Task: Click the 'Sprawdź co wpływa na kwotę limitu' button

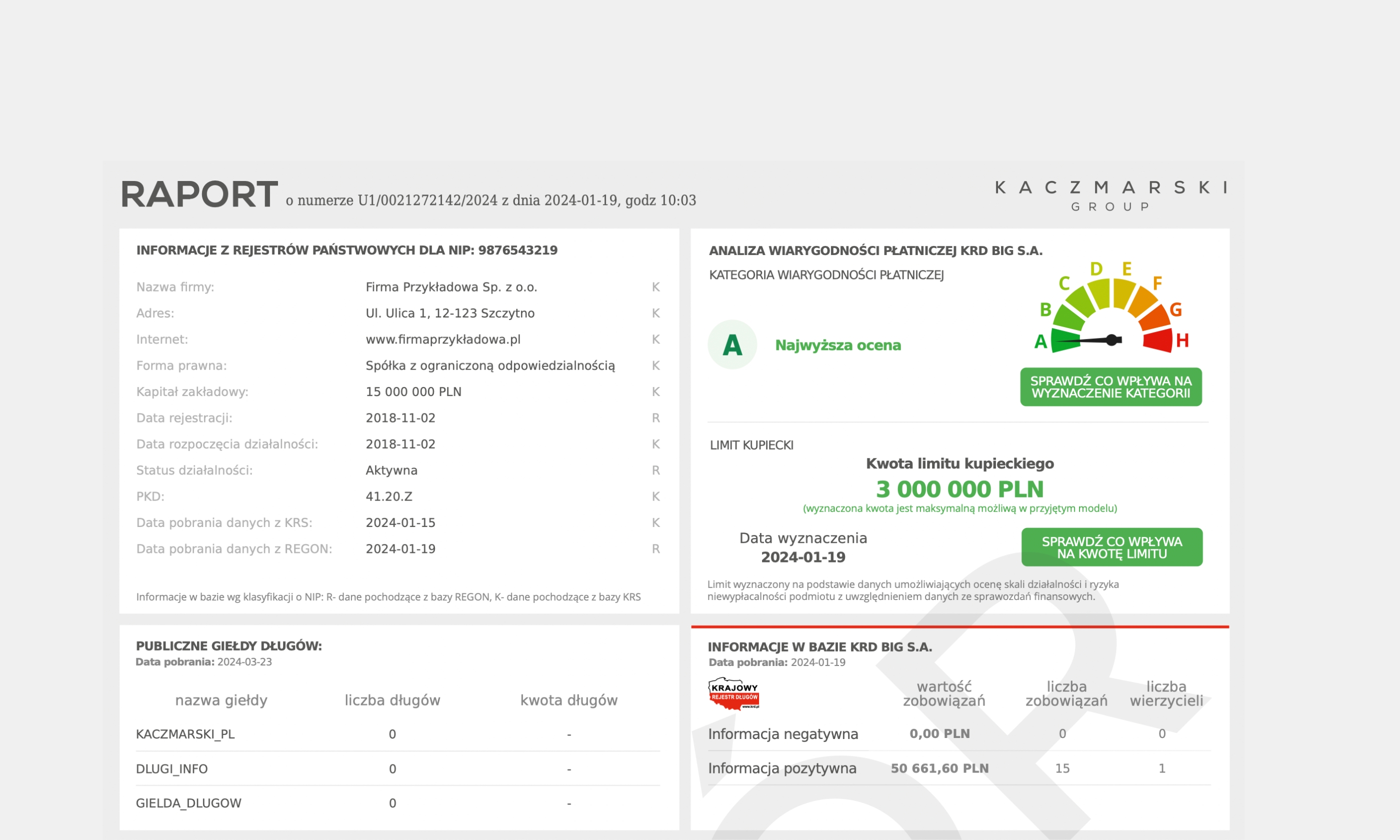Action: 1112,547
